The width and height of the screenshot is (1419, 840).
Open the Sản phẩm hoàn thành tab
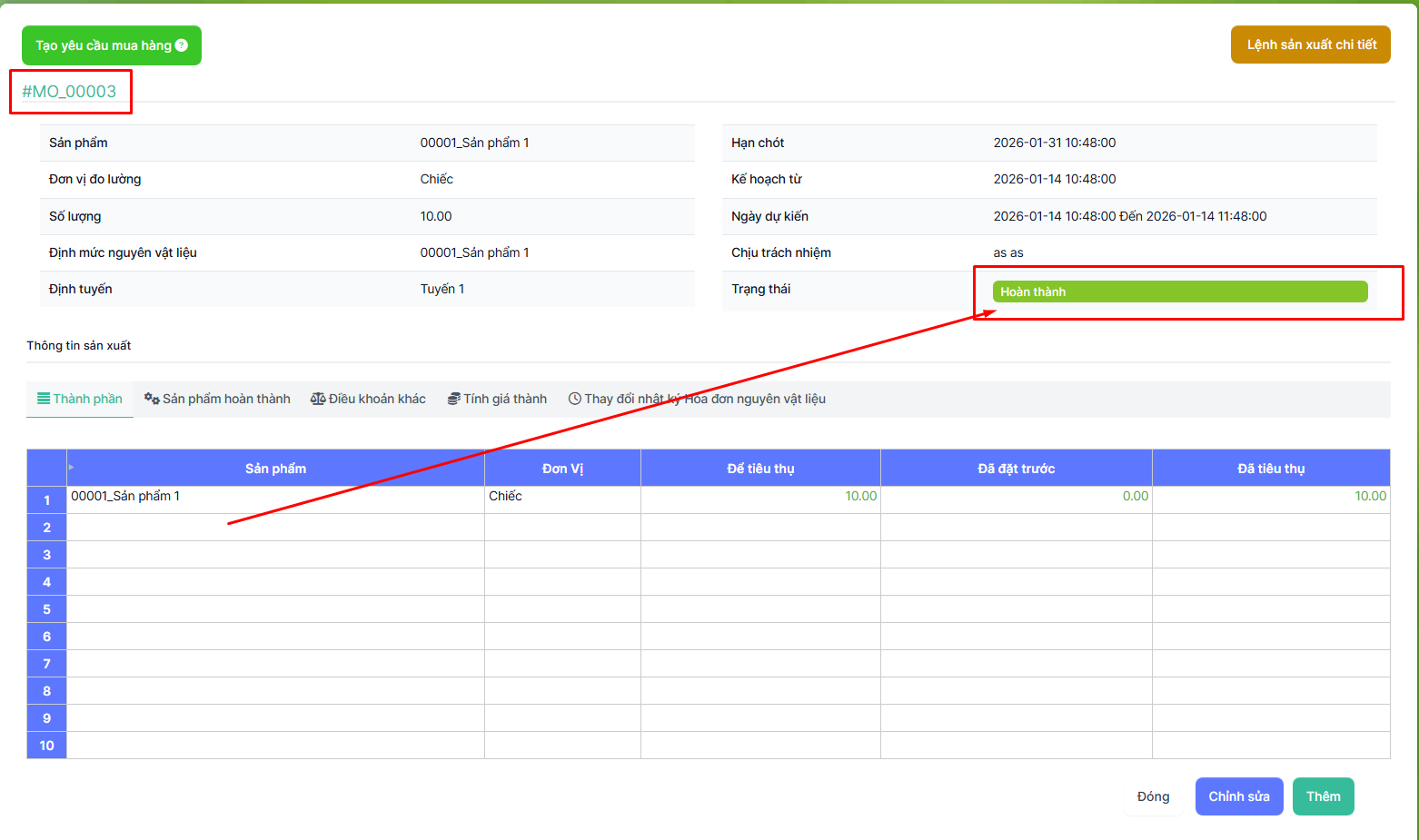pos(226,399)
